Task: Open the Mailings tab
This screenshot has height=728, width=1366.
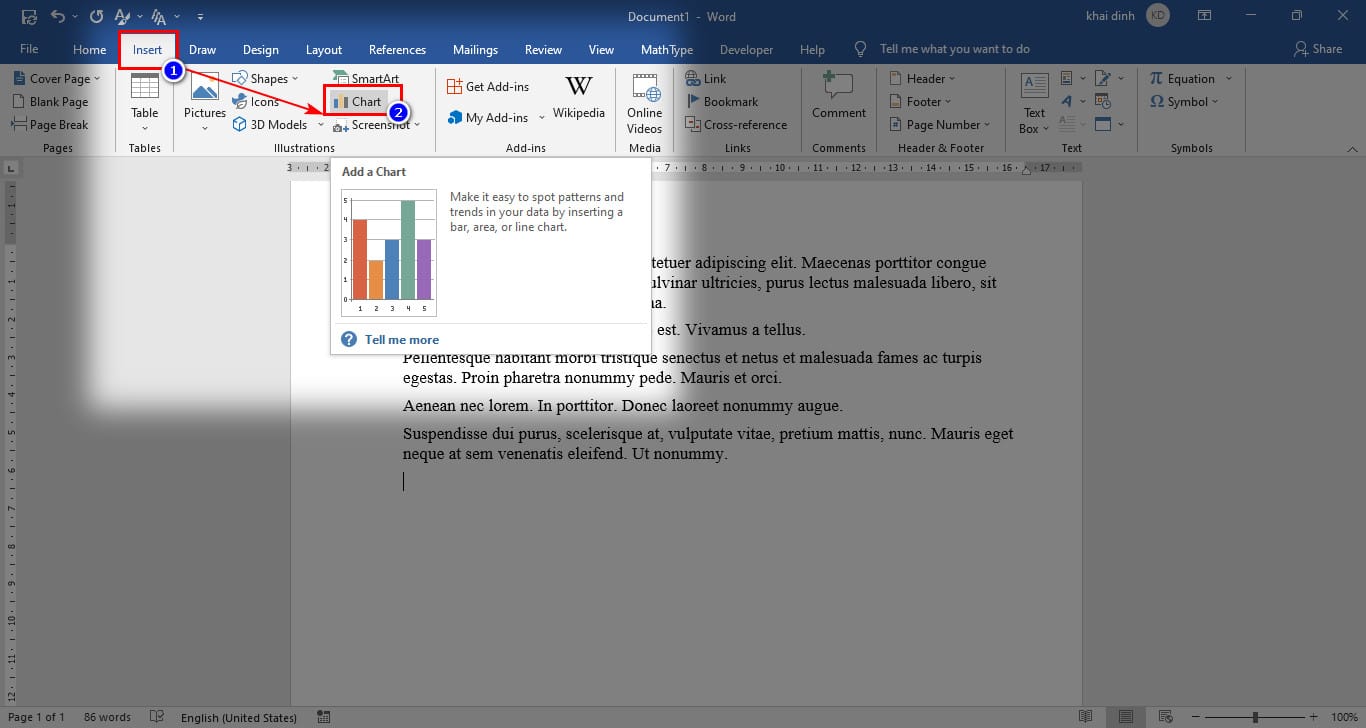Action: (475, 49)
